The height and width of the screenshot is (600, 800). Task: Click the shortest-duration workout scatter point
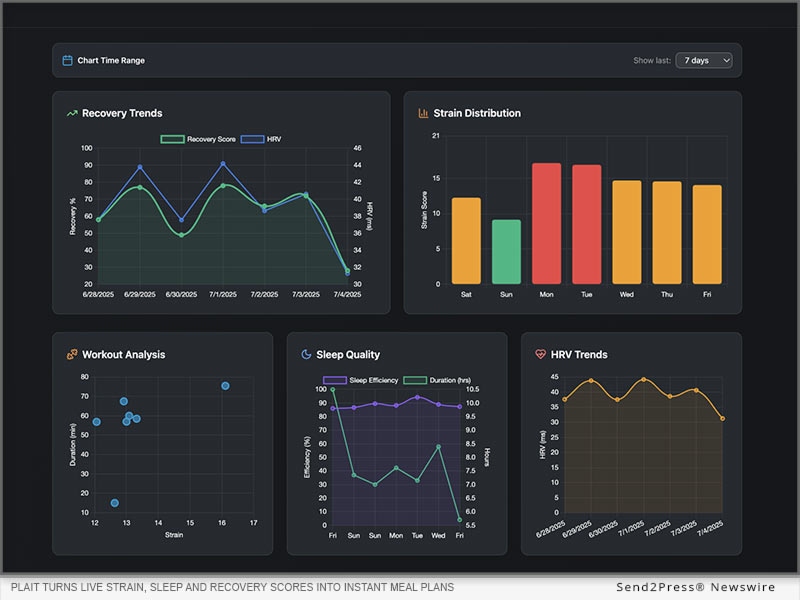114,503
